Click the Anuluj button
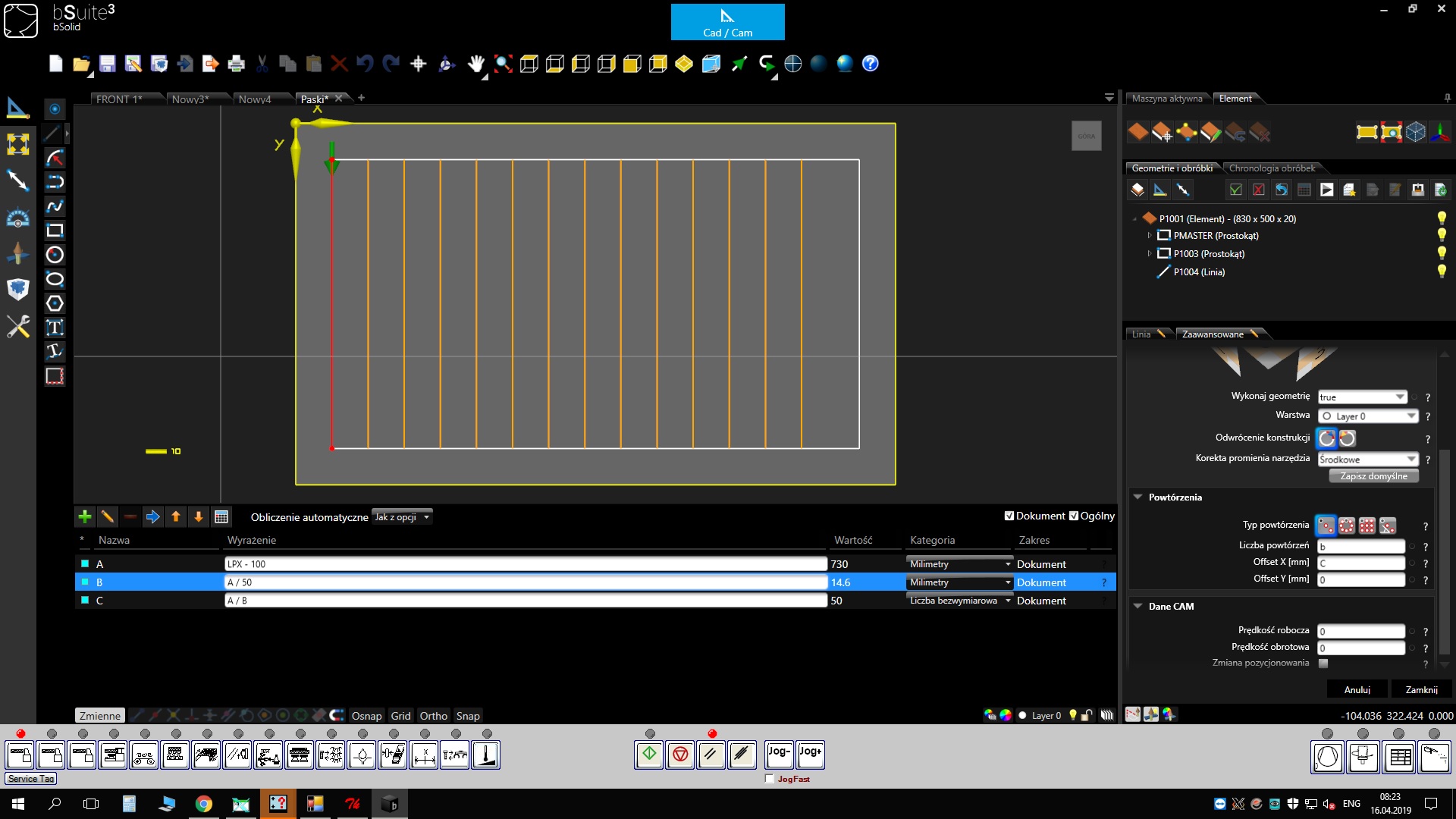This screenshot has height=819, width=1456. (1357, 690)
